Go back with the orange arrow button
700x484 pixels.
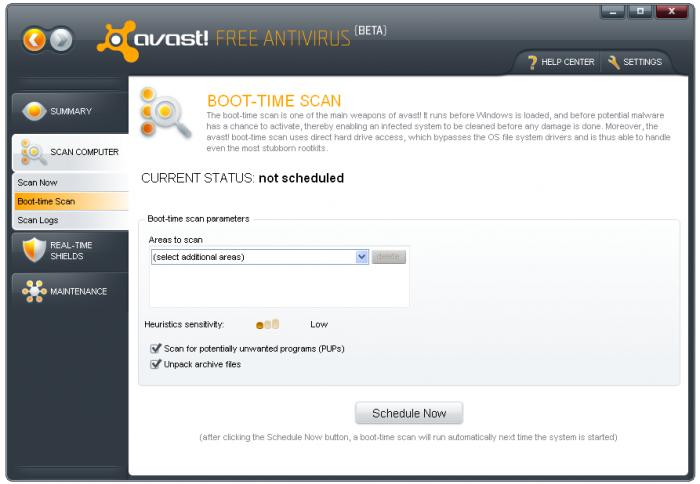[34, 40]
